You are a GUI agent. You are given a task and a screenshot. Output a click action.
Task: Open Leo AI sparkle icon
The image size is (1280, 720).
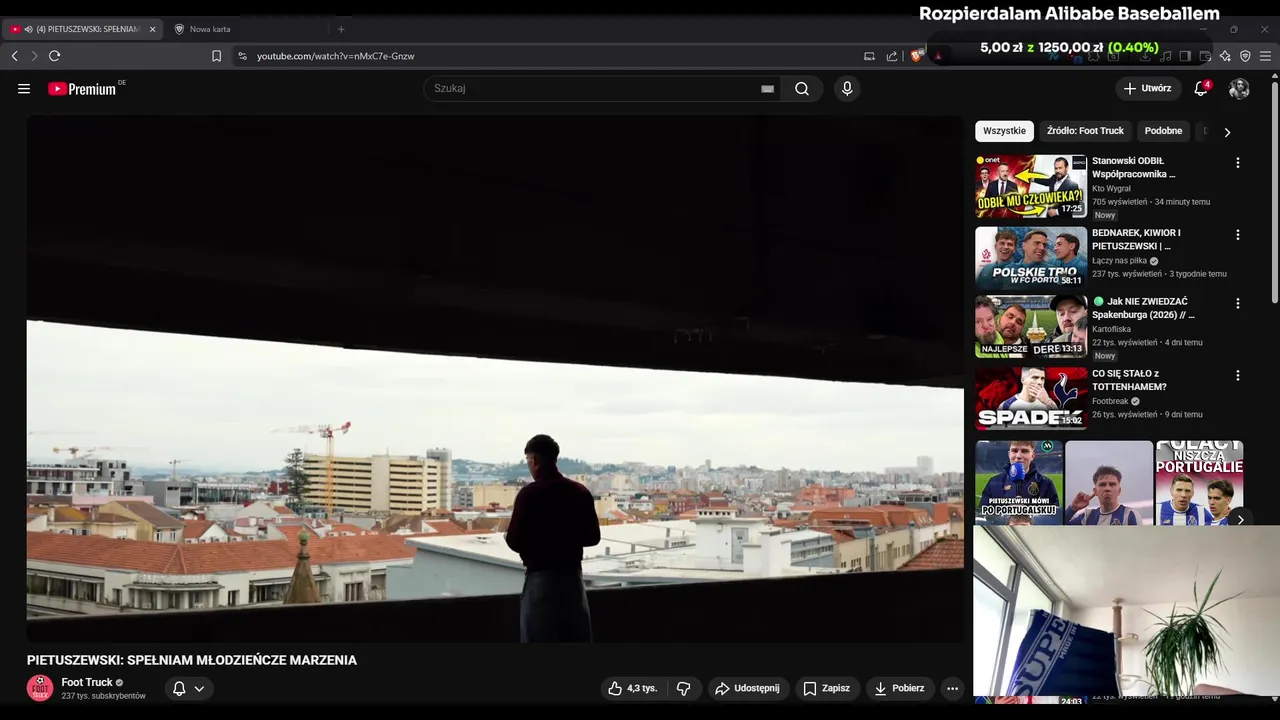(1225, 56)
